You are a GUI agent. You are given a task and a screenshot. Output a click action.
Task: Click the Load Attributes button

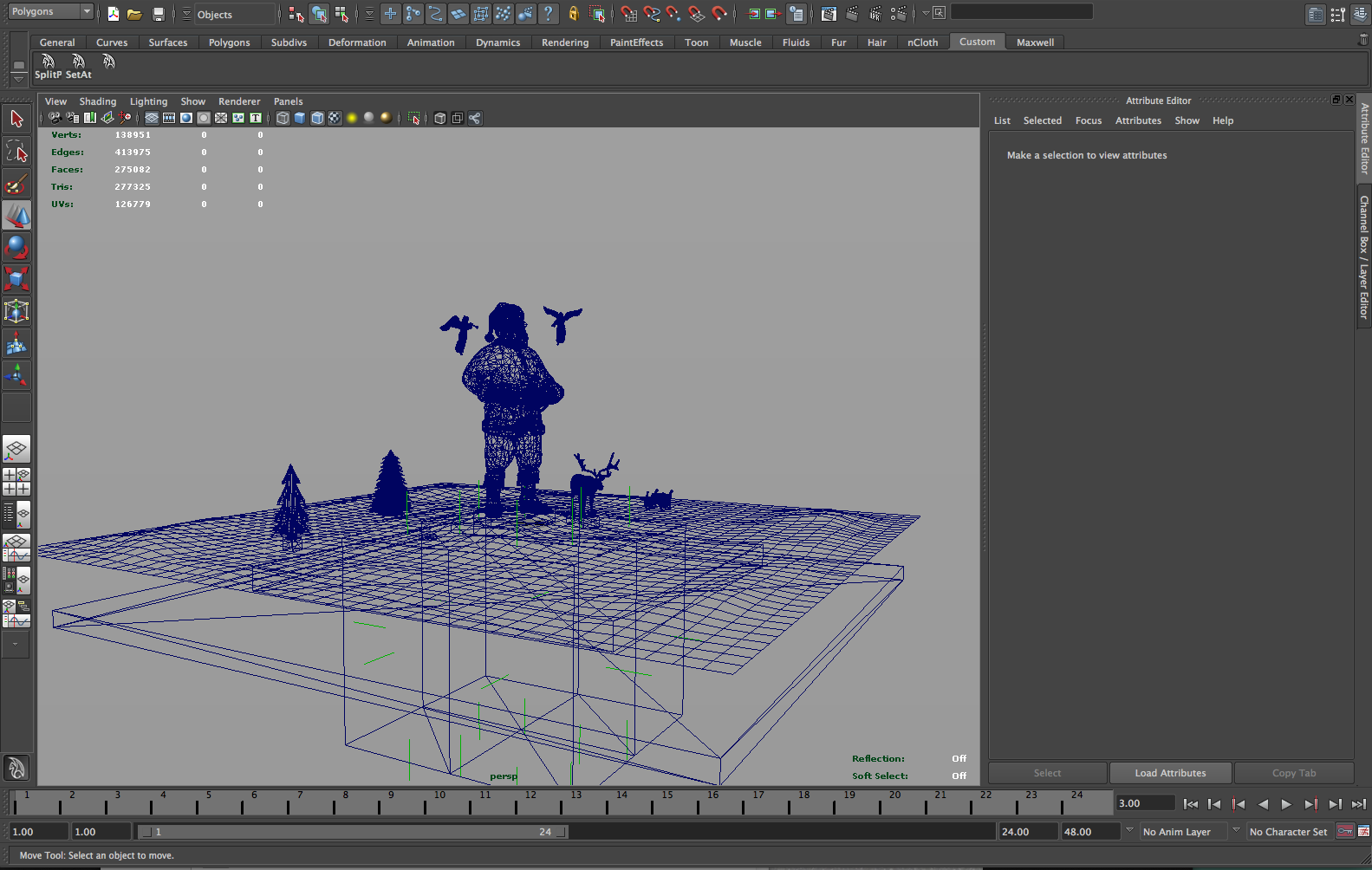[x=1170, y=773]
